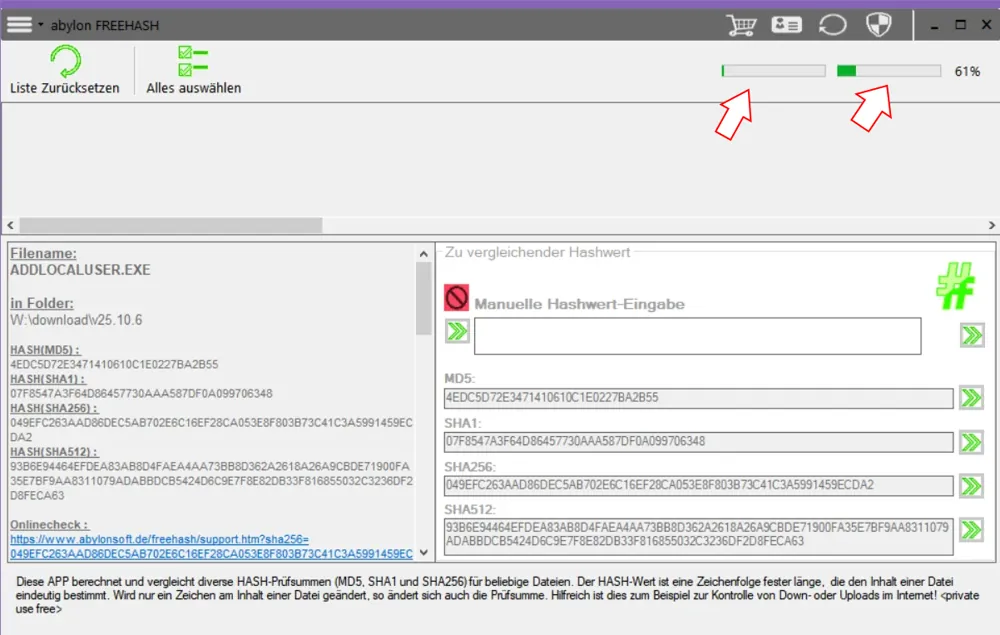
Task: Click the in Folder heading
Action: click(41, 303)
